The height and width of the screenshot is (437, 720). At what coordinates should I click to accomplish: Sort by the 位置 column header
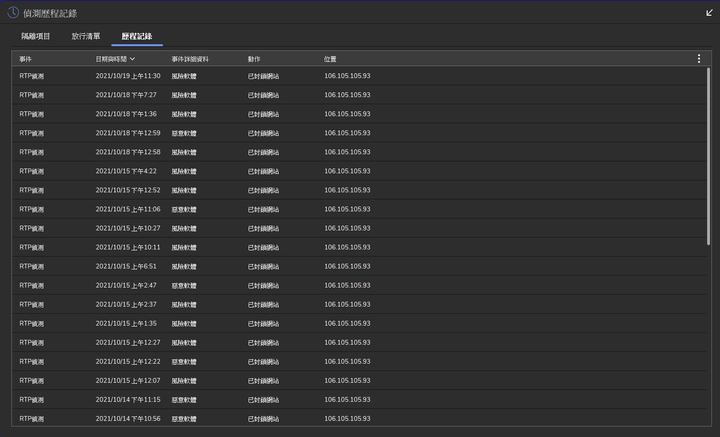(x=330, y=59)
